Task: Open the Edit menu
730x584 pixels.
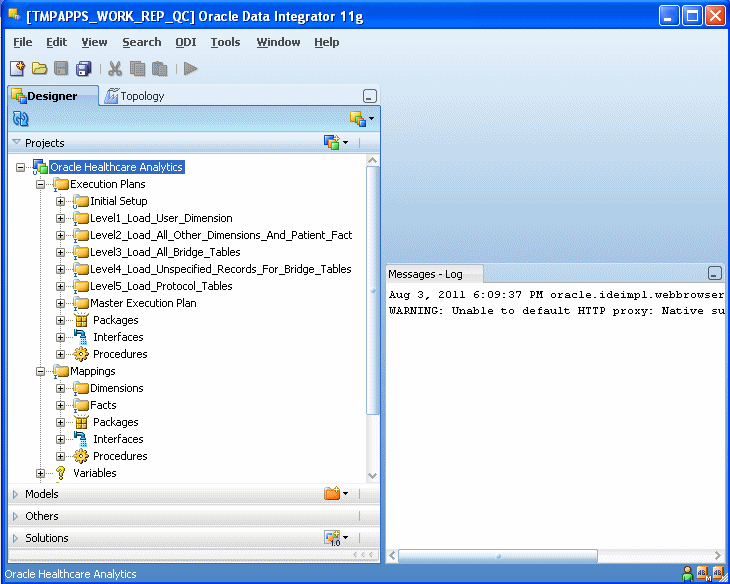Action: (56, 42)
